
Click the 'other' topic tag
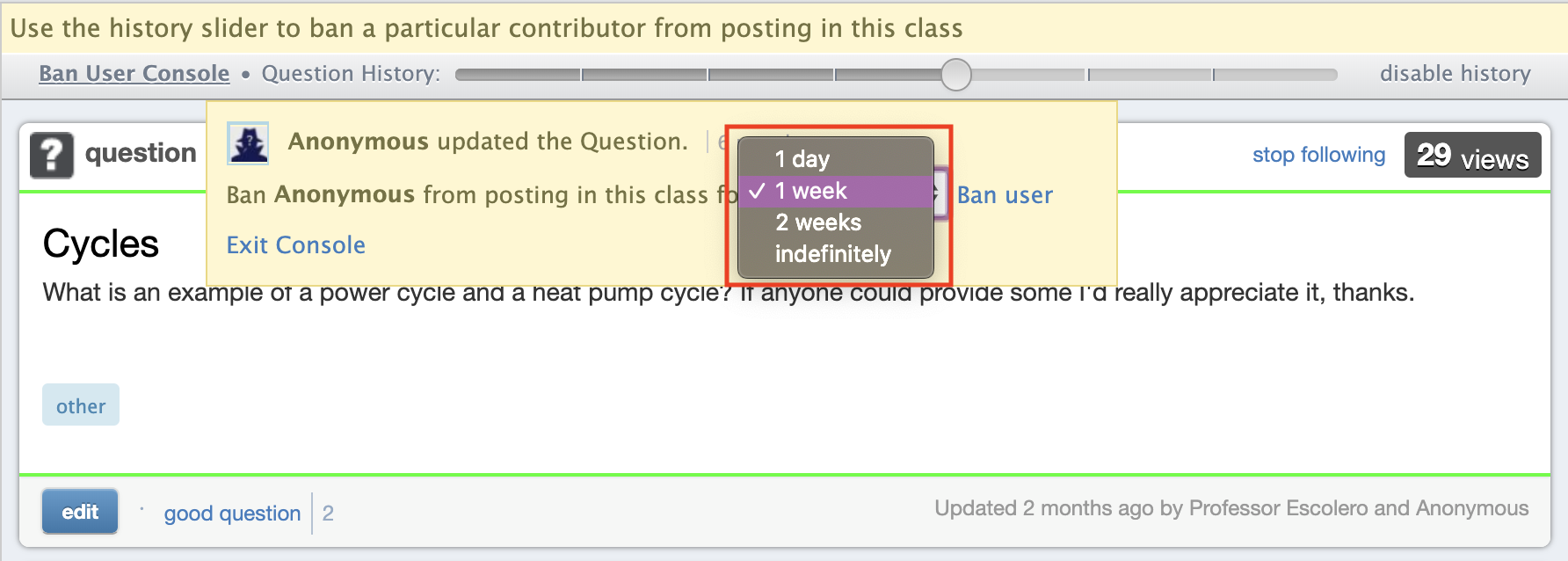[80, 404]
